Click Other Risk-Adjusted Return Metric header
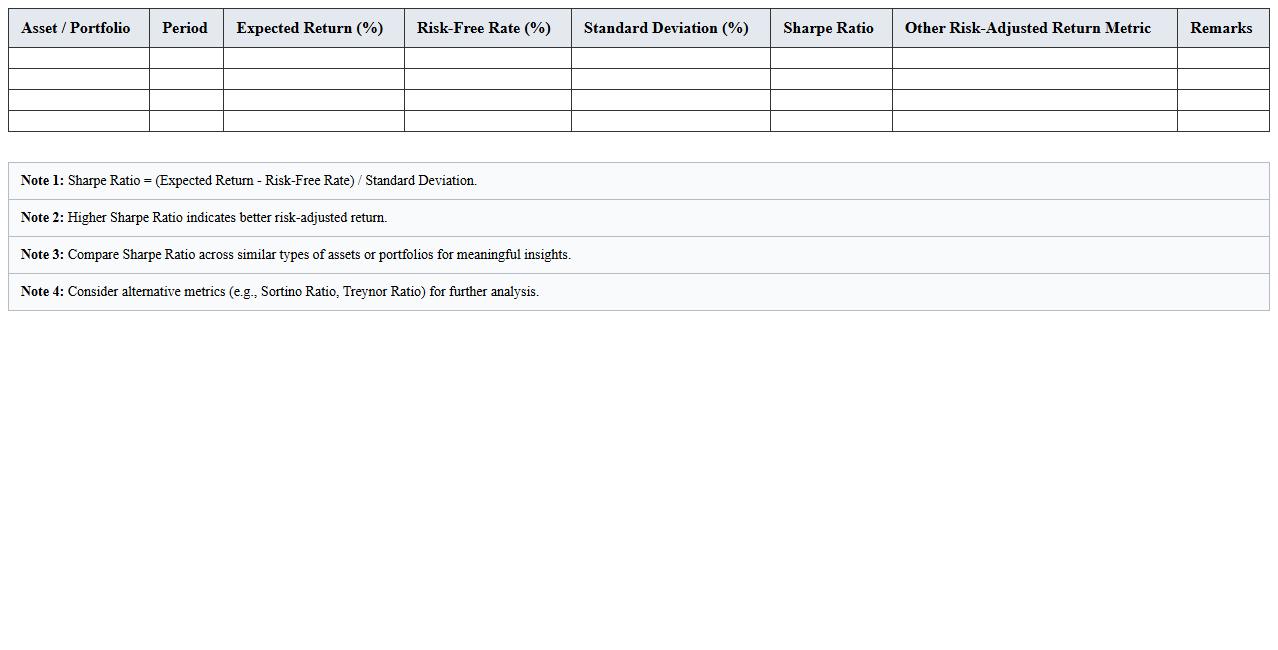1278x650 pixels. pos(1028,28)
